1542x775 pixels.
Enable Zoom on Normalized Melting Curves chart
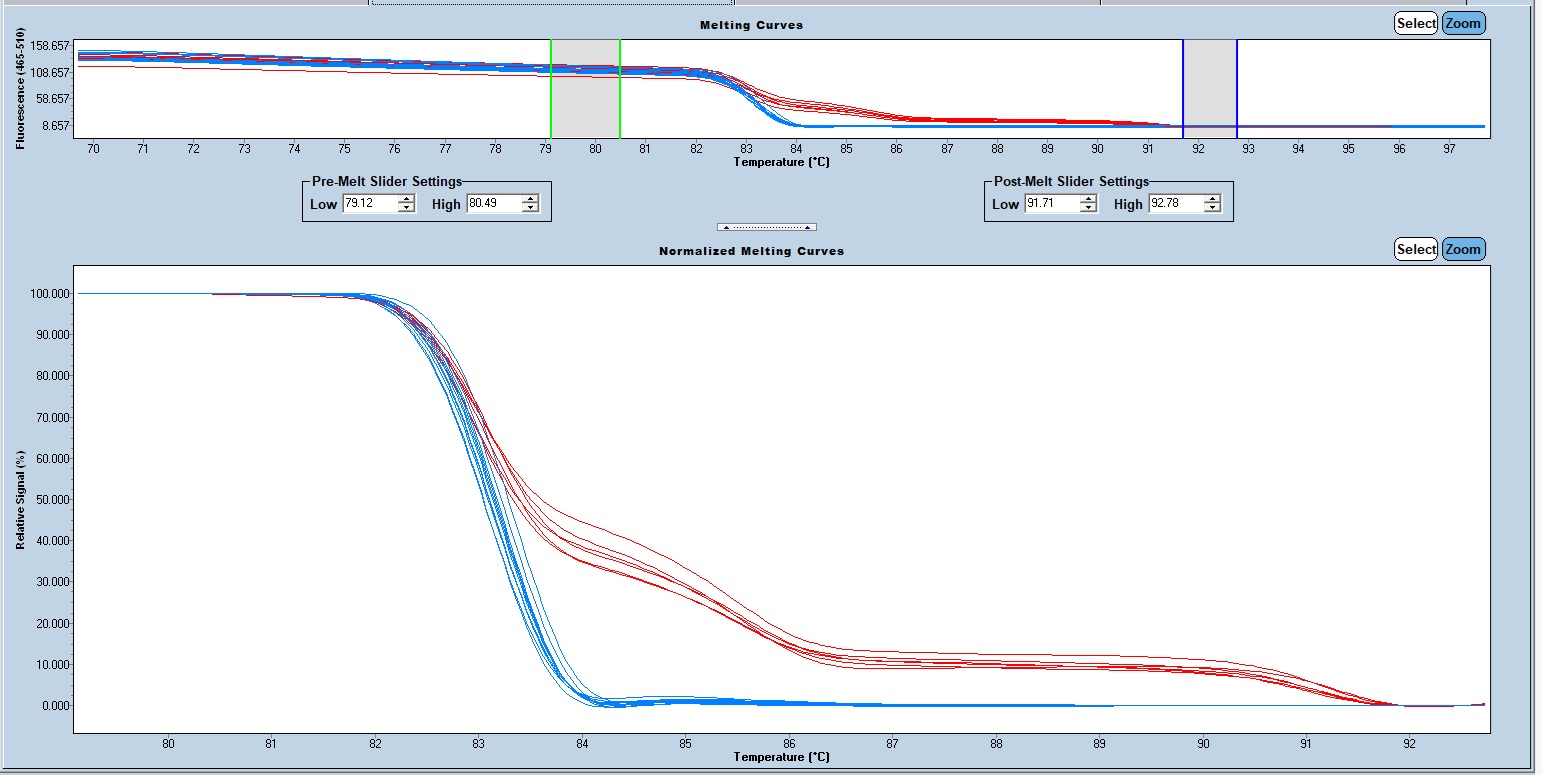pyautogui.click(x=1463, y=249)
